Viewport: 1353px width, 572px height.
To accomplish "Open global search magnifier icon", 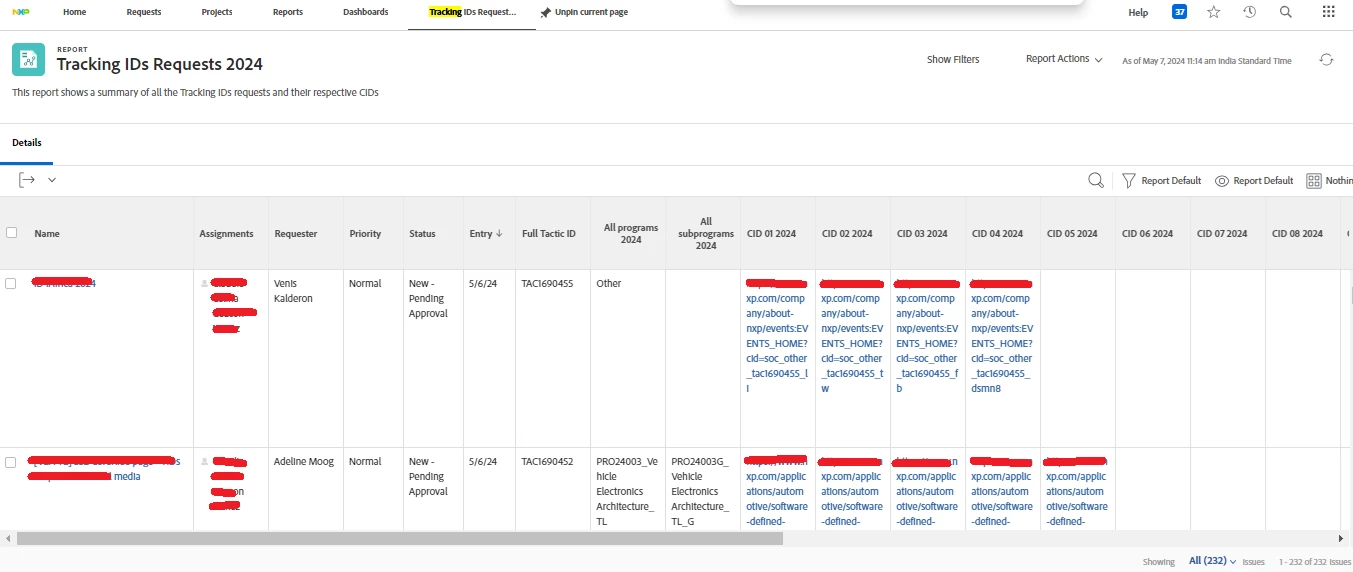I will (1286, 12).
